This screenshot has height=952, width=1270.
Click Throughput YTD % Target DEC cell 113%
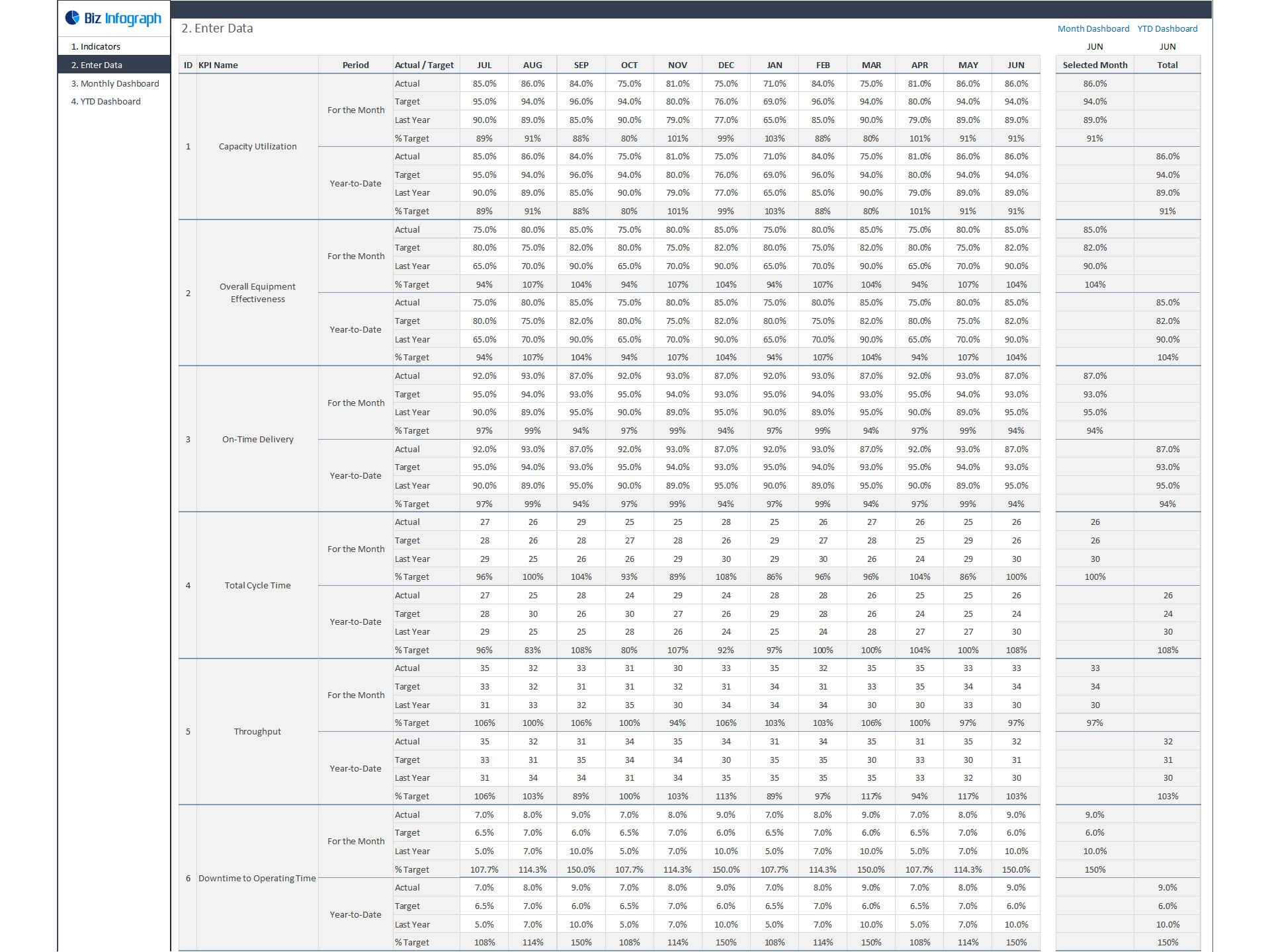(726, 796)
